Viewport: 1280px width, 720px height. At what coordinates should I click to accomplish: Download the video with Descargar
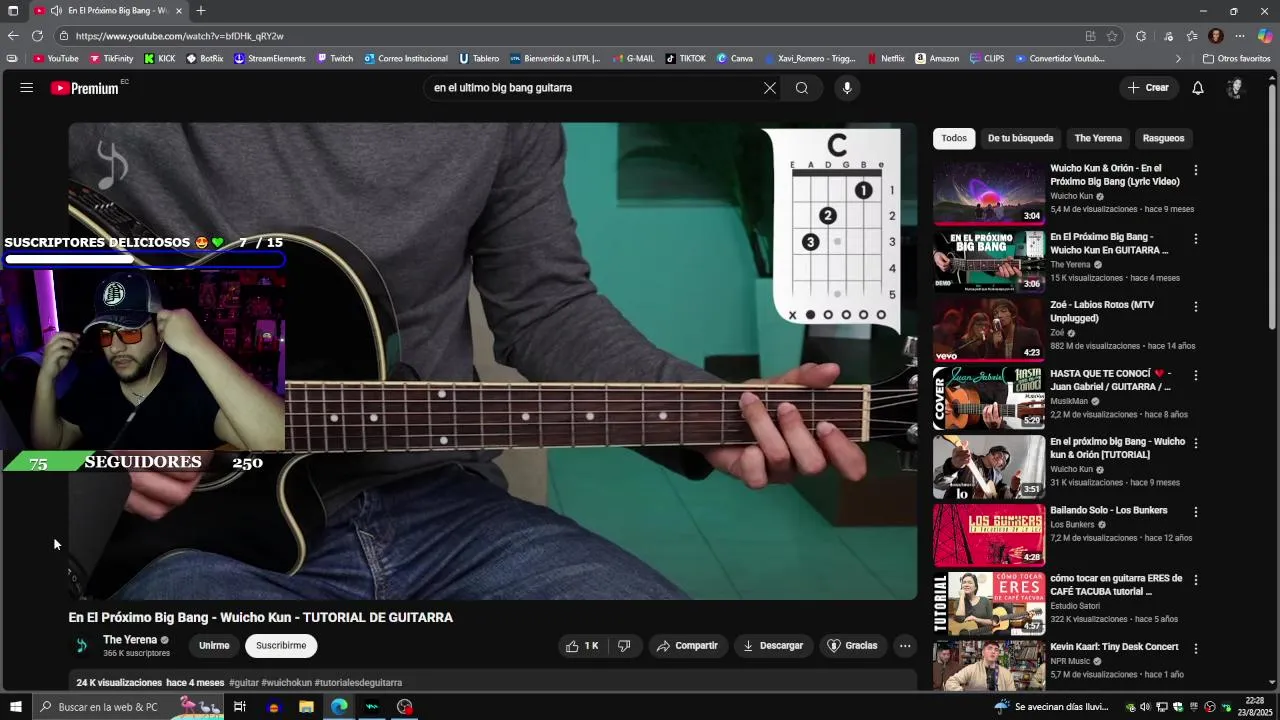(x=773, y=646)
